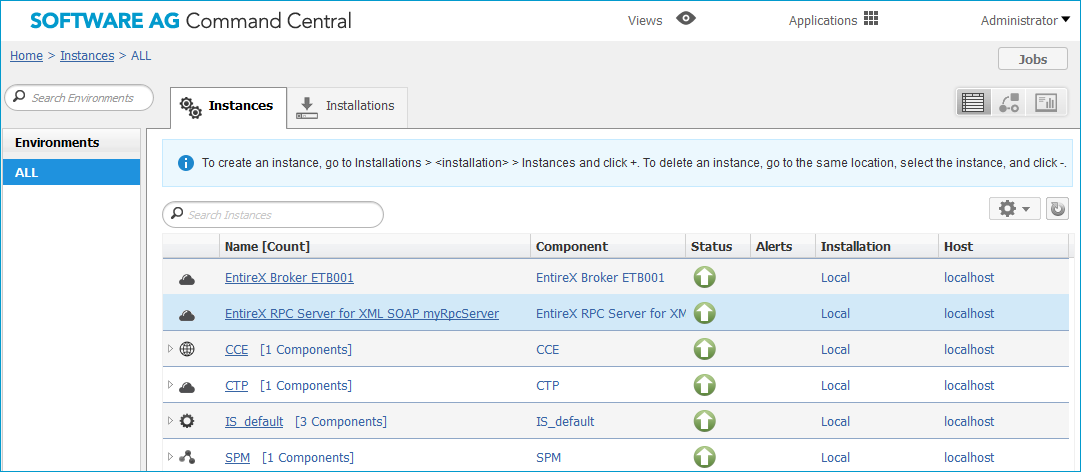Open the CTP instance link

pyautogui.click(x=236, y=385)
